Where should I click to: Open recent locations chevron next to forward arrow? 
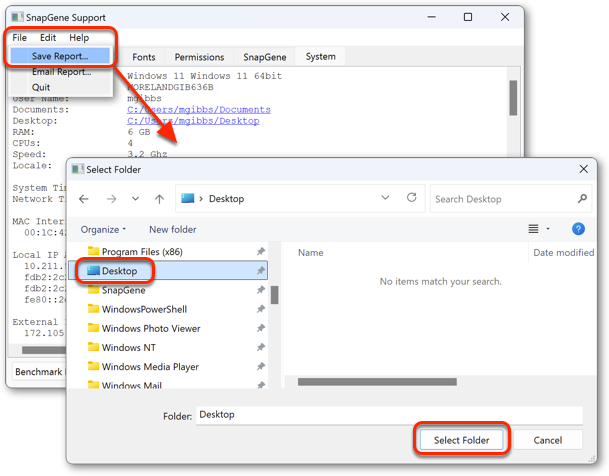(x=135, y=199)
